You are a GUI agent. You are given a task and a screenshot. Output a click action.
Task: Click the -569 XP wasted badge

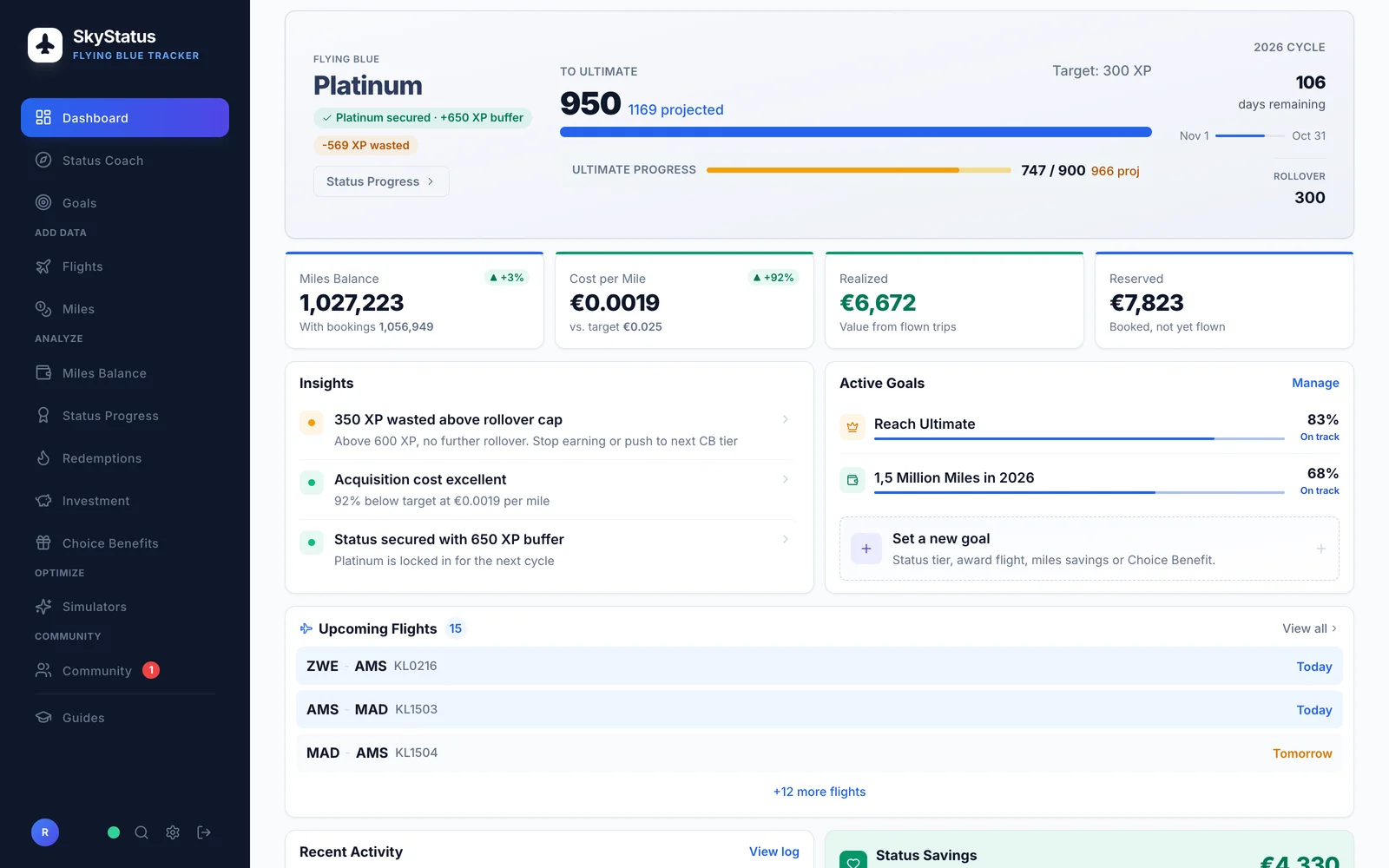[365, 145]
